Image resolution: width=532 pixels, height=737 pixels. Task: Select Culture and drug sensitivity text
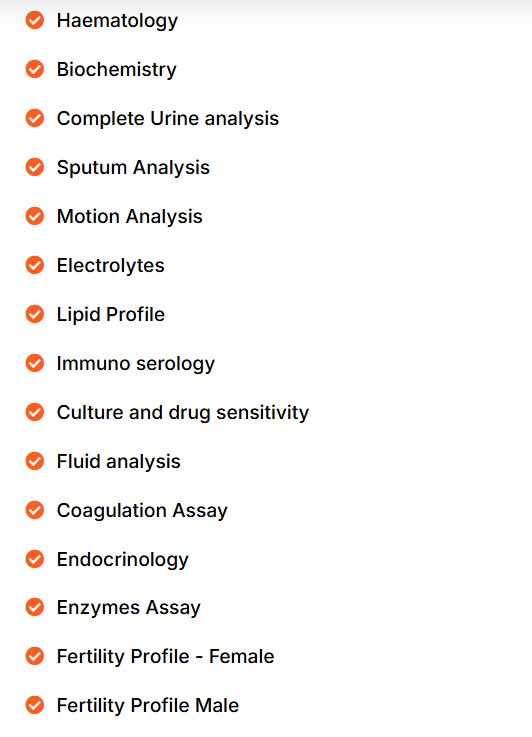pyautogui.click(x=183, y=413)
